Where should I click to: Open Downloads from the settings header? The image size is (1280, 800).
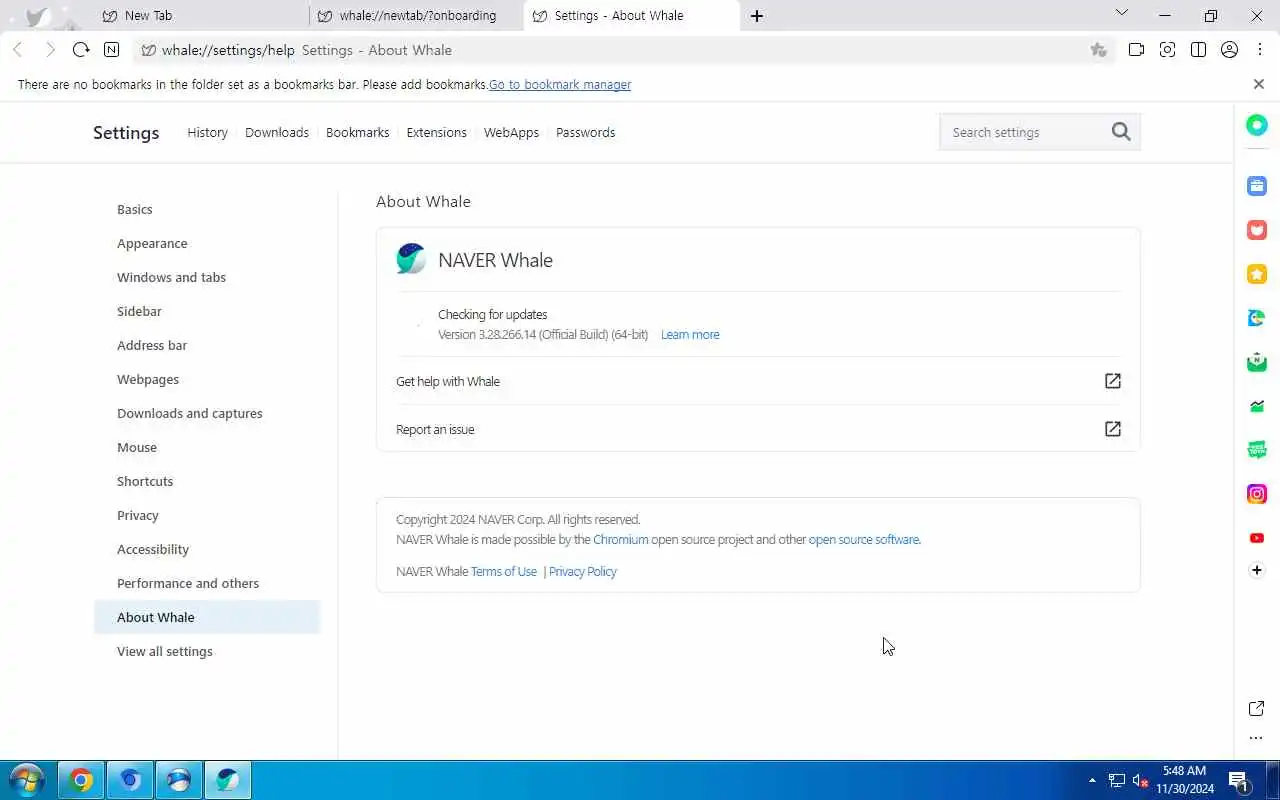coord(277,132)
